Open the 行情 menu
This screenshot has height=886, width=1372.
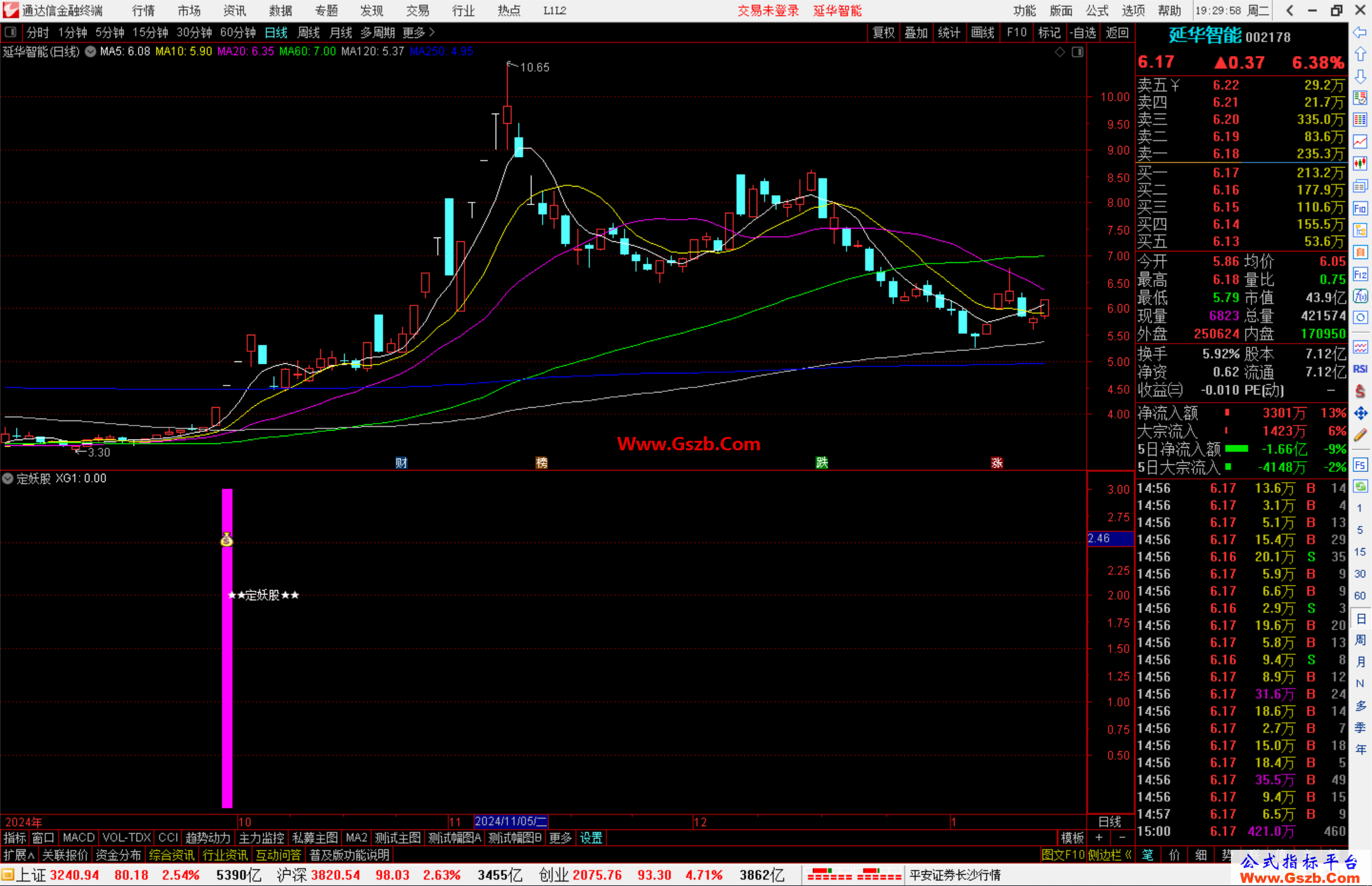pos(144,10)
